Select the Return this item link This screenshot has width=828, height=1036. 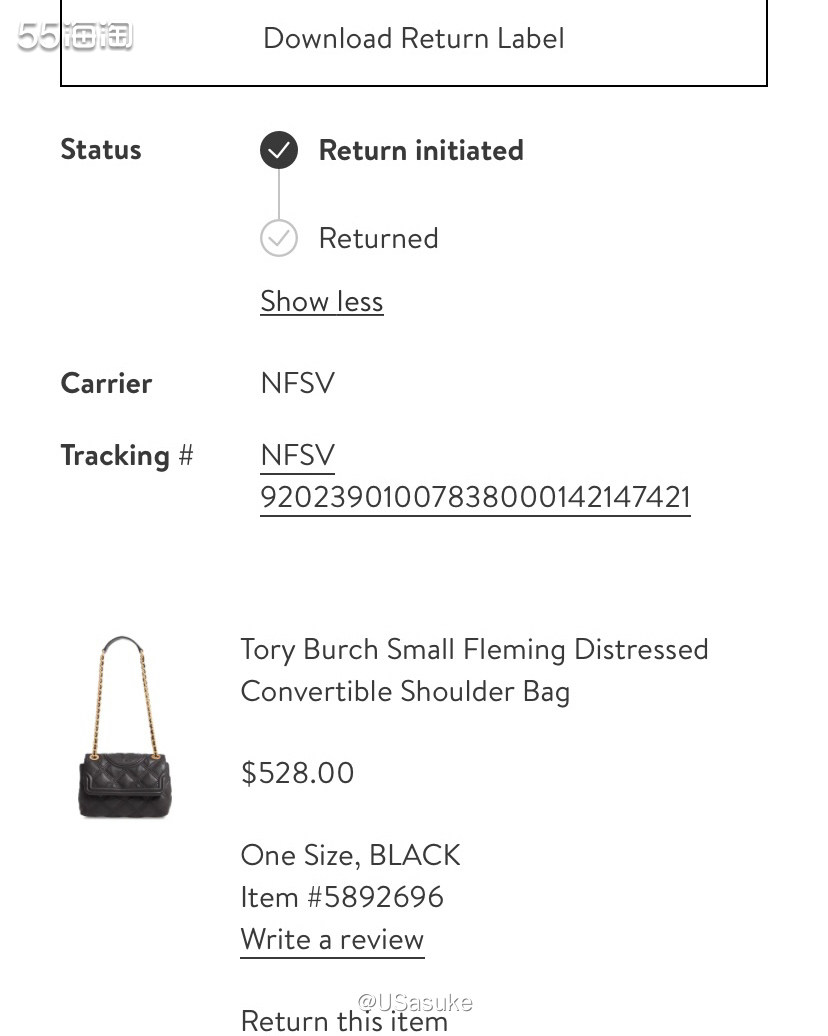pos(344,1020)
